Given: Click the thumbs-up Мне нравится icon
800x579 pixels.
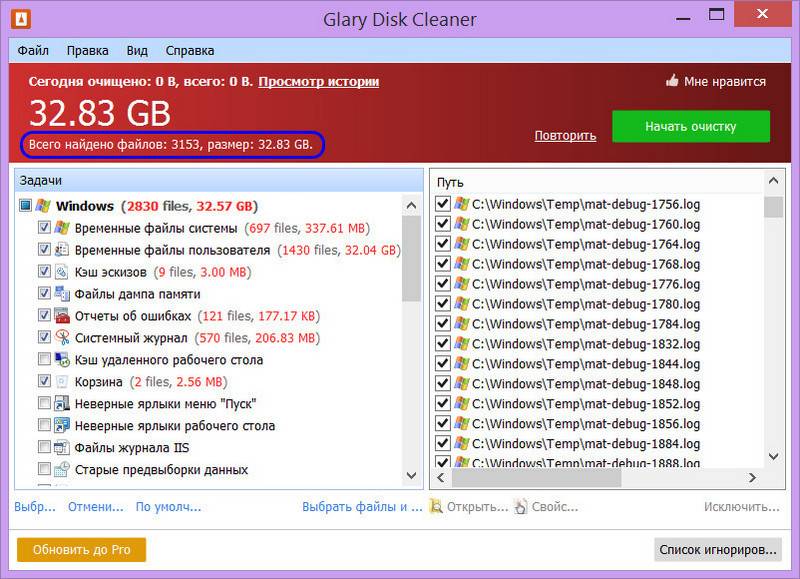Looking at the screenshot, I should [672, 82].
